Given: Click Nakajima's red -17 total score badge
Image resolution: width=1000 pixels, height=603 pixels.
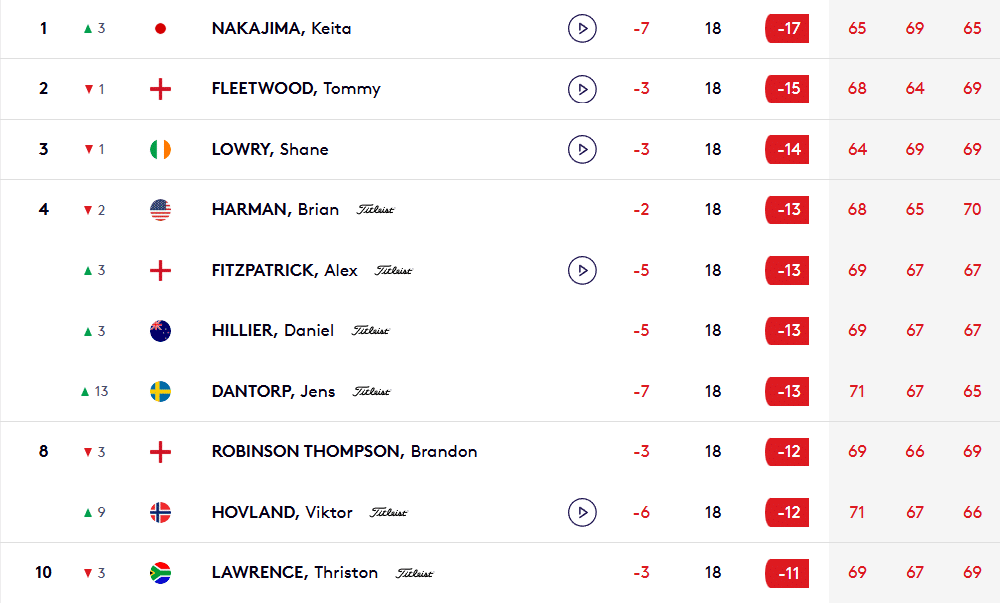Looking at the screenshot, I should pyautogui.click(x=787, y=29).
